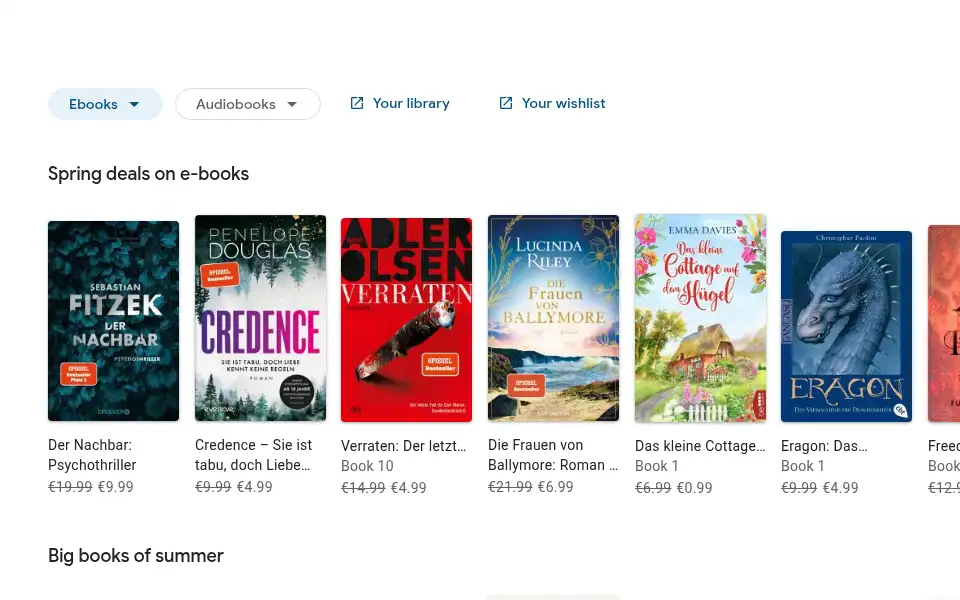Open Your wishlist link

click(563, 103)
